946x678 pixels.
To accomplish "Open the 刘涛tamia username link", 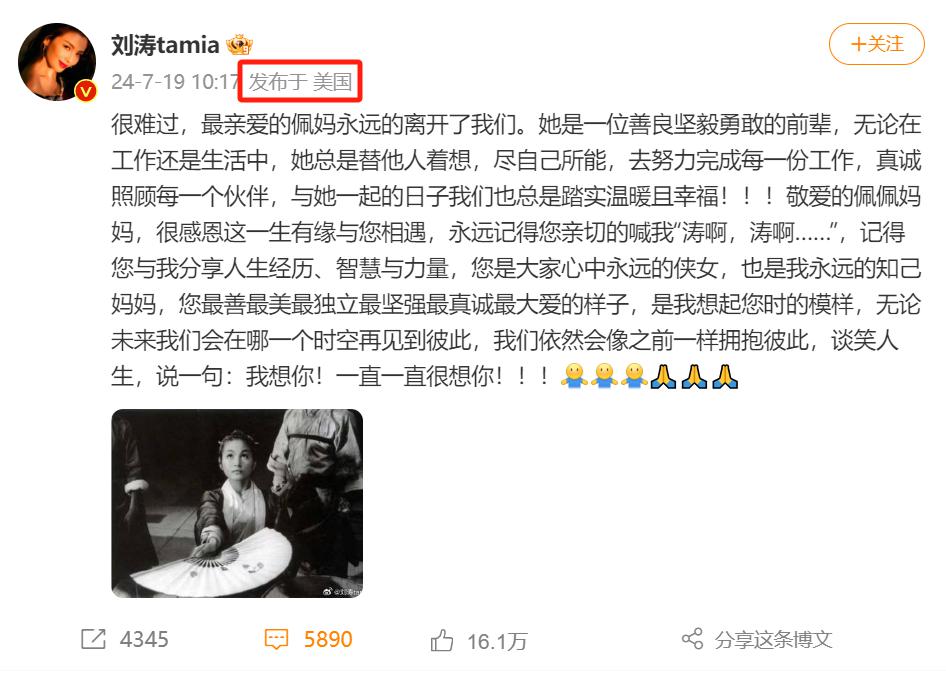I will 165,45.
